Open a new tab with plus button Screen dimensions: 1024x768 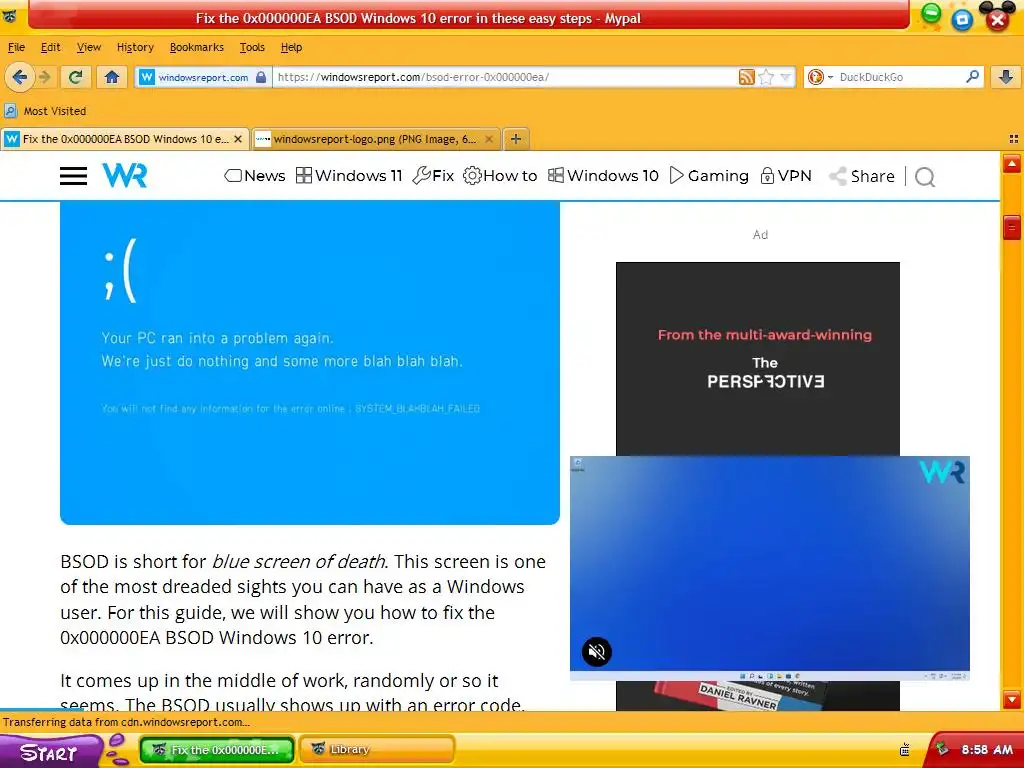point(515,139)
